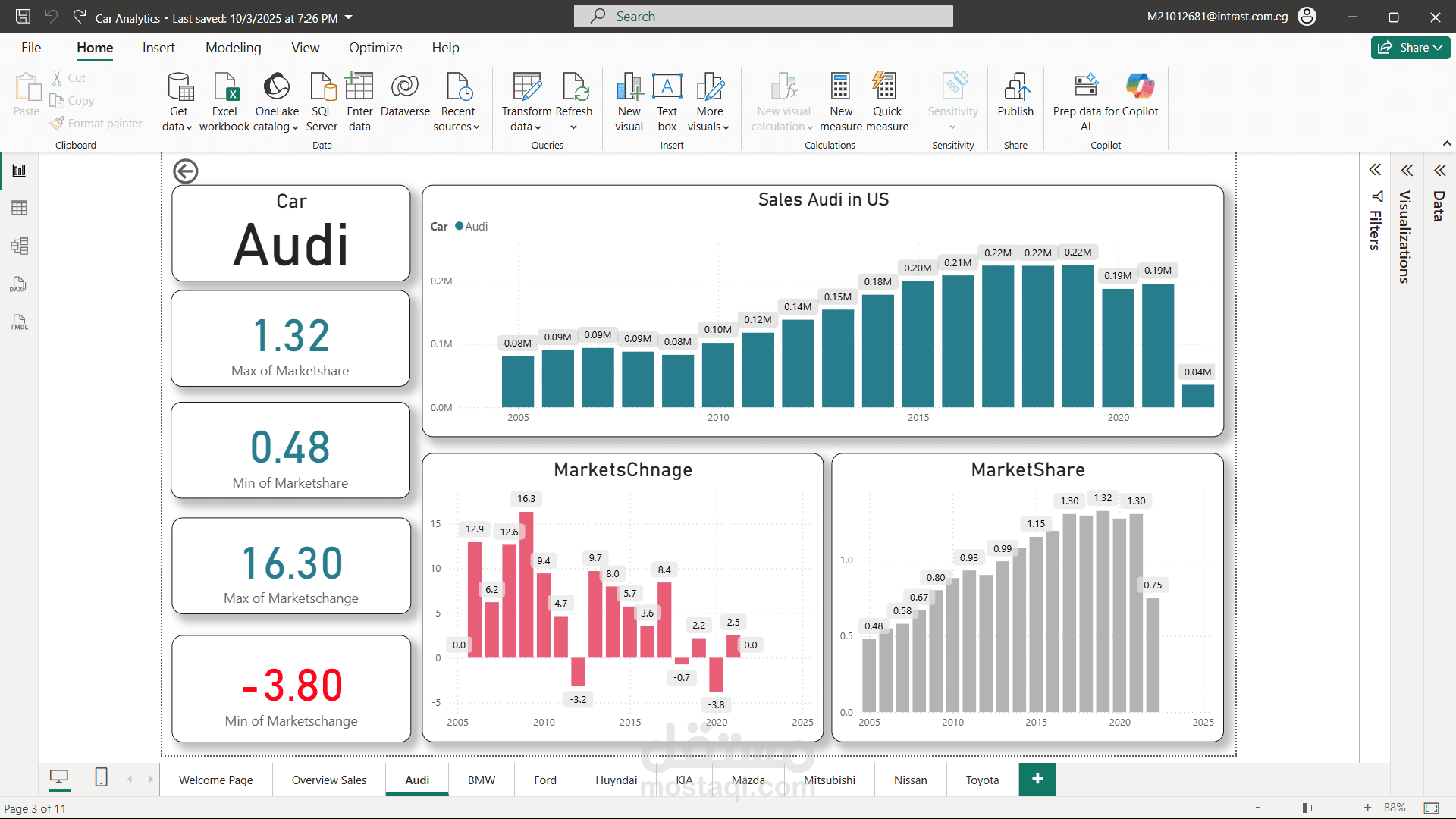Screen dimensions: 1456x819
Task: Open Dataverse connector
Action: tap(405, 95)
